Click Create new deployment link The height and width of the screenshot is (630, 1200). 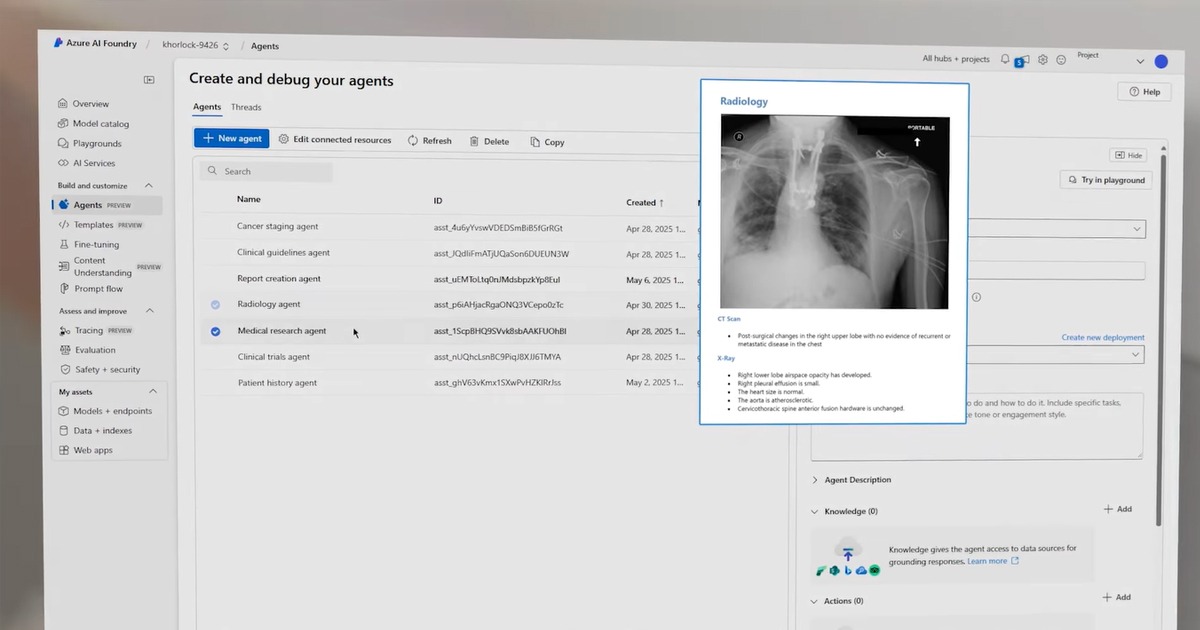[x=1102, y=338]
